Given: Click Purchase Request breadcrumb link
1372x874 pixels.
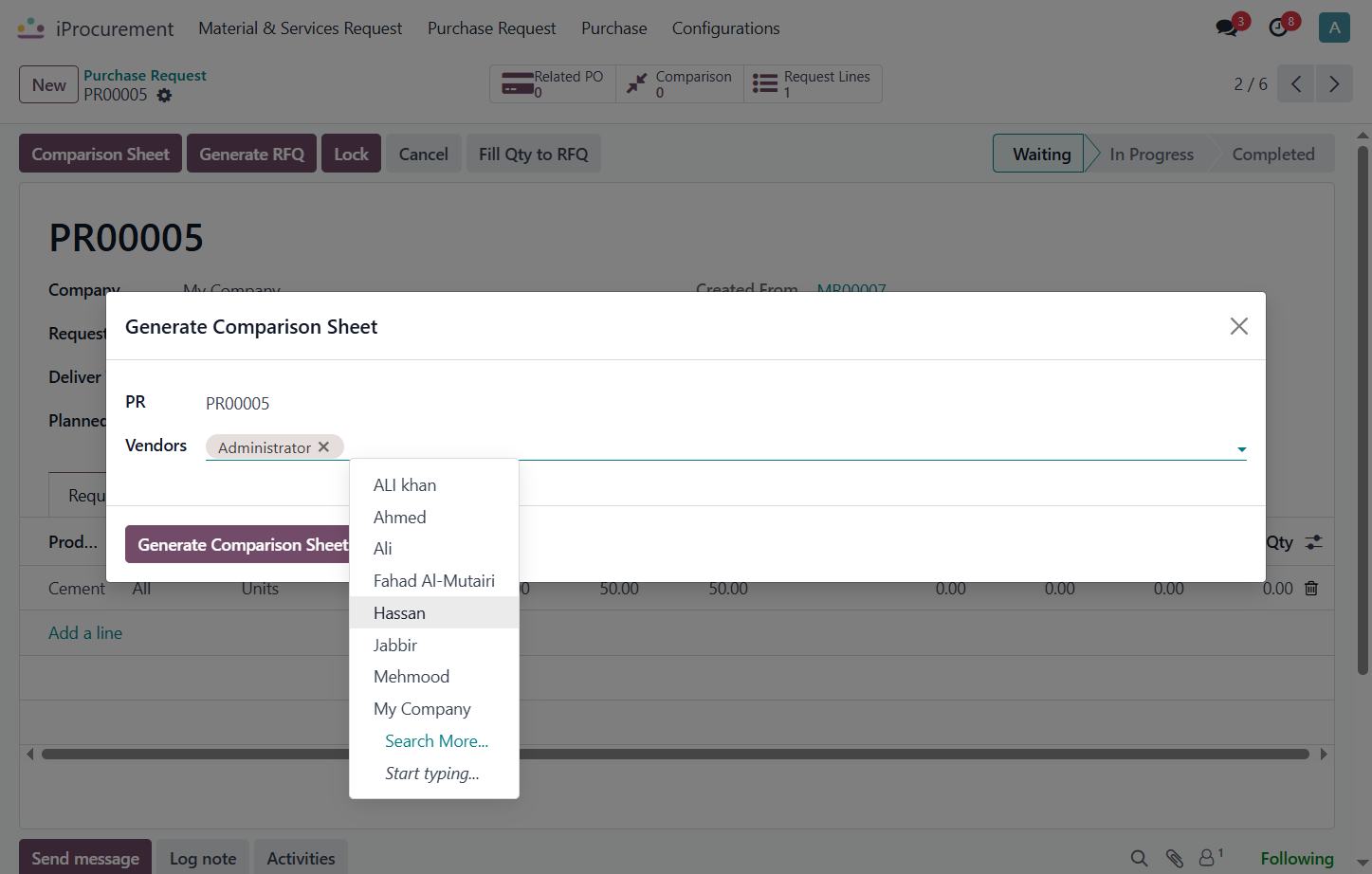Looking at the screenshot, I should pyautogui.click(x=144, y=75).
